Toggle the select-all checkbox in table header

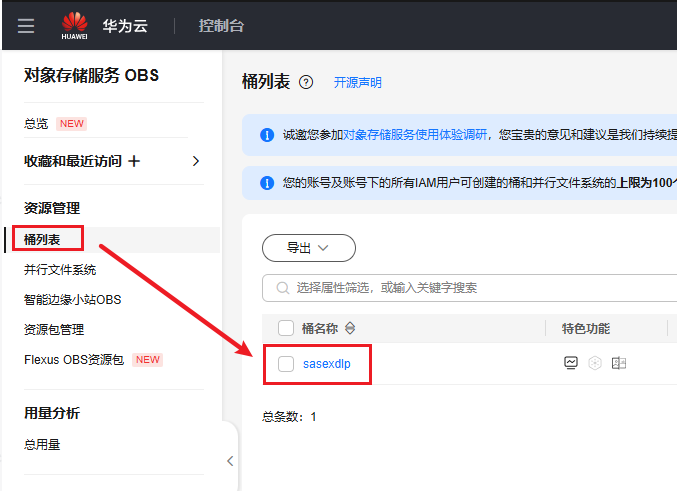coord(286,328)
